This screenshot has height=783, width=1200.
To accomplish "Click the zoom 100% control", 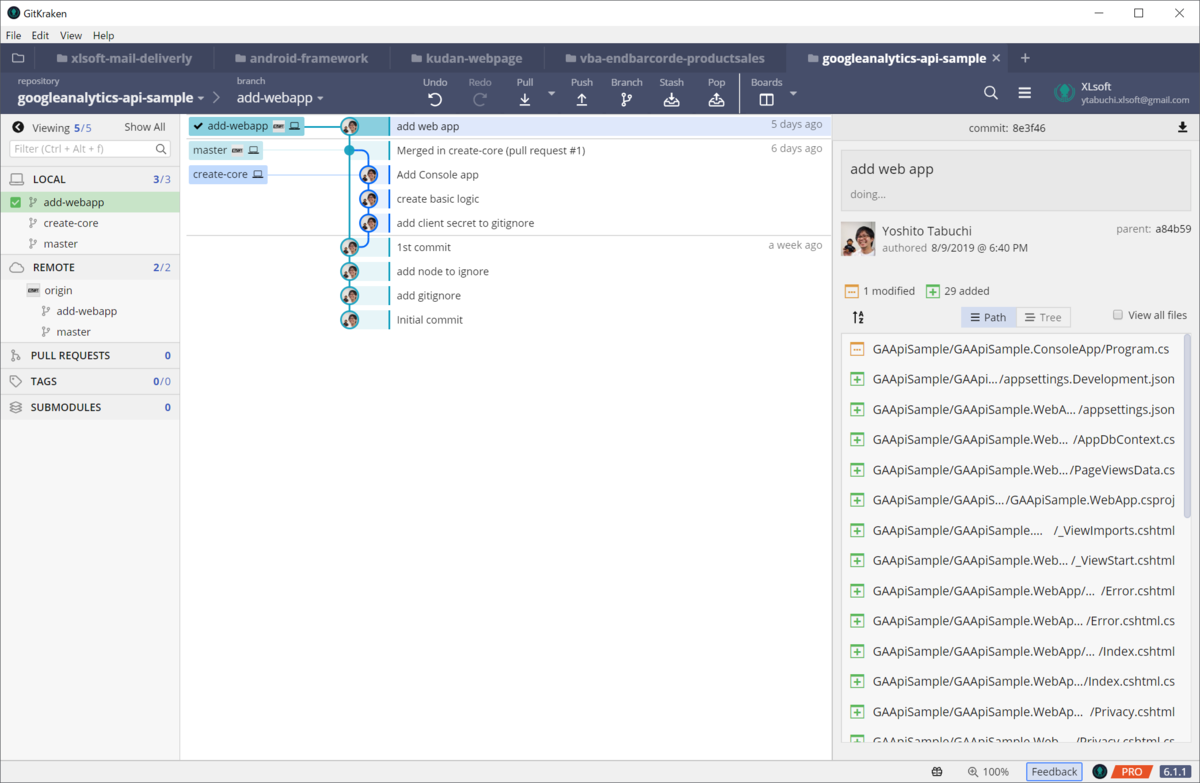I will (x=989, y=772).
